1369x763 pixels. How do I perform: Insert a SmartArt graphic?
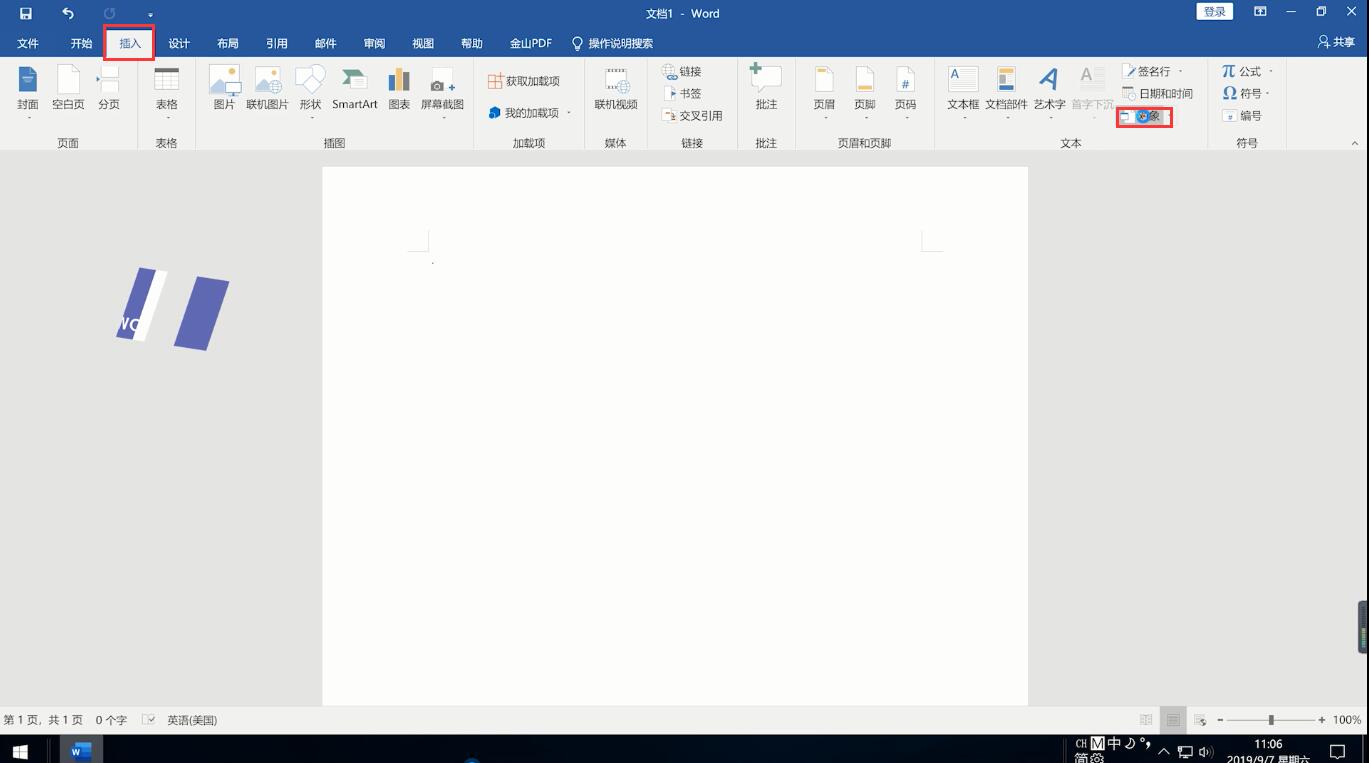click(354, 88)
